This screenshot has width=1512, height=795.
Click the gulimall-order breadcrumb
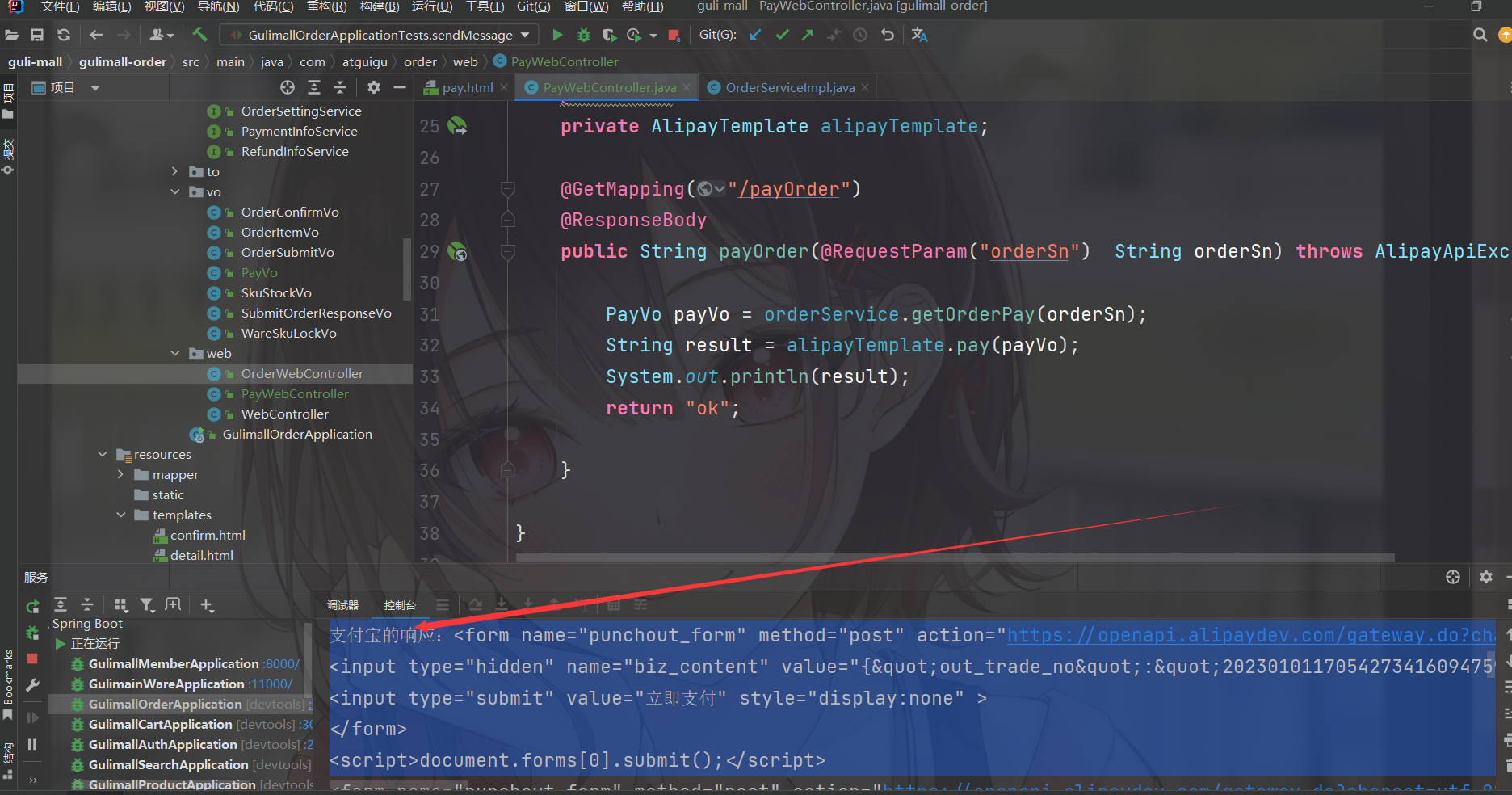pos(123,61)
